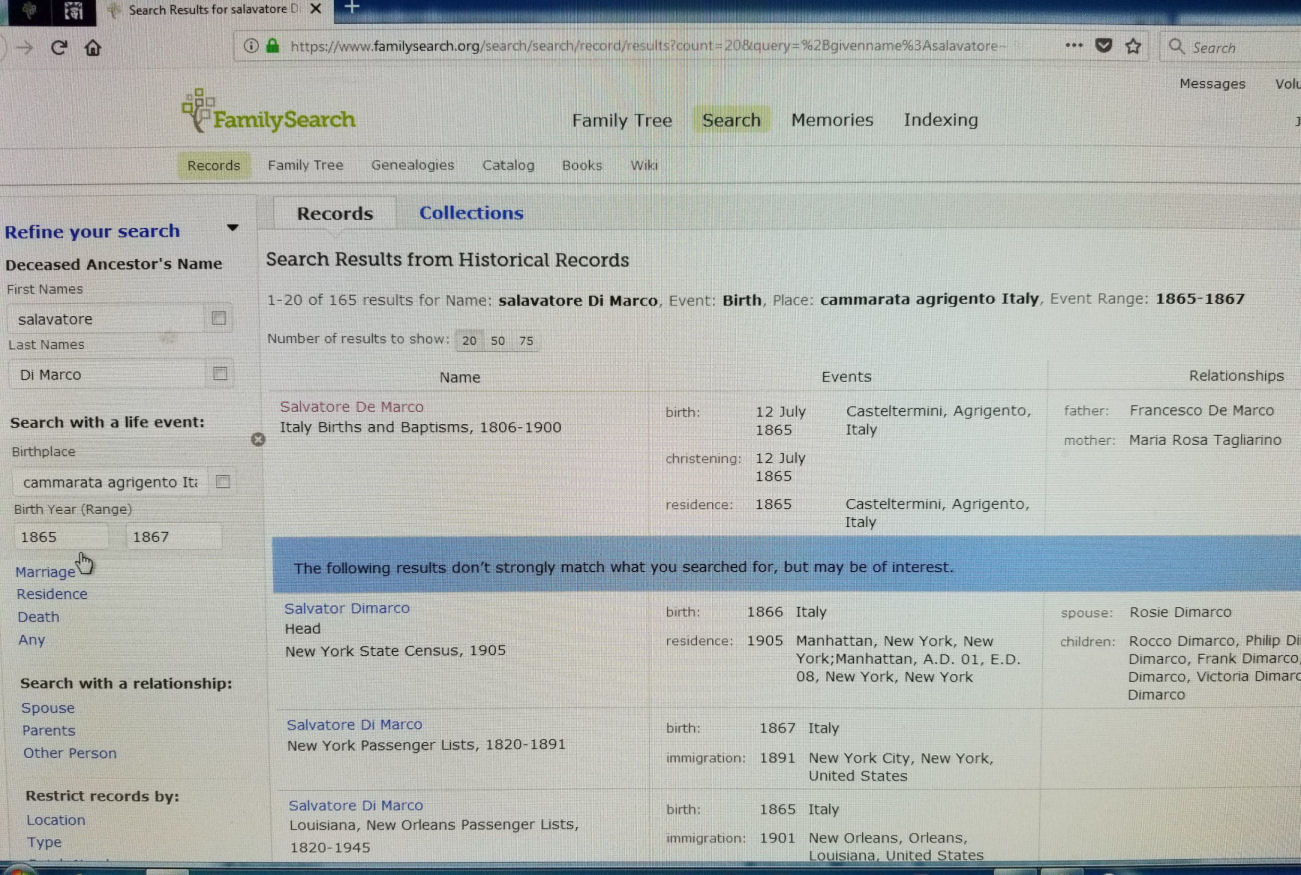Switch to the Collections tab
The width and height of the screenshot is (1301, 875).
[471, 213]
